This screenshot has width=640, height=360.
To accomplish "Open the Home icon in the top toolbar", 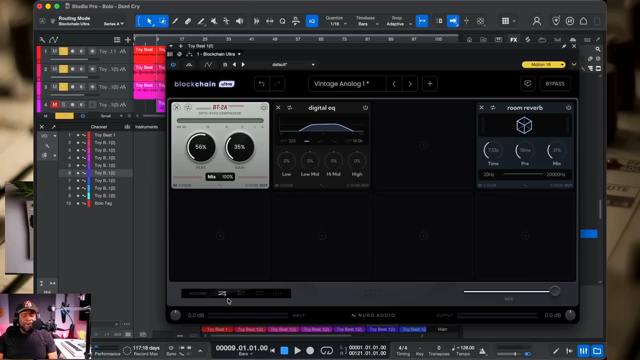I will point(583,21).
